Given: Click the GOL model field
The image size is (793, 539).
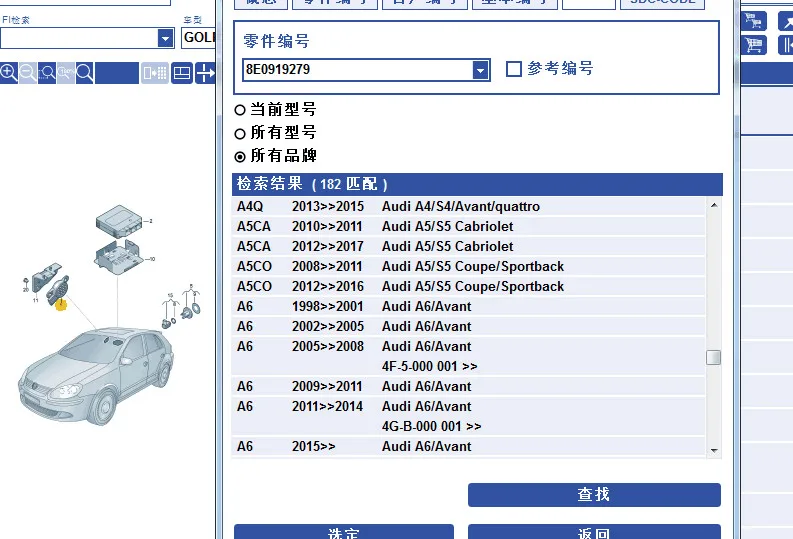Looking at the screenshot, I should (x=199, y=38).
